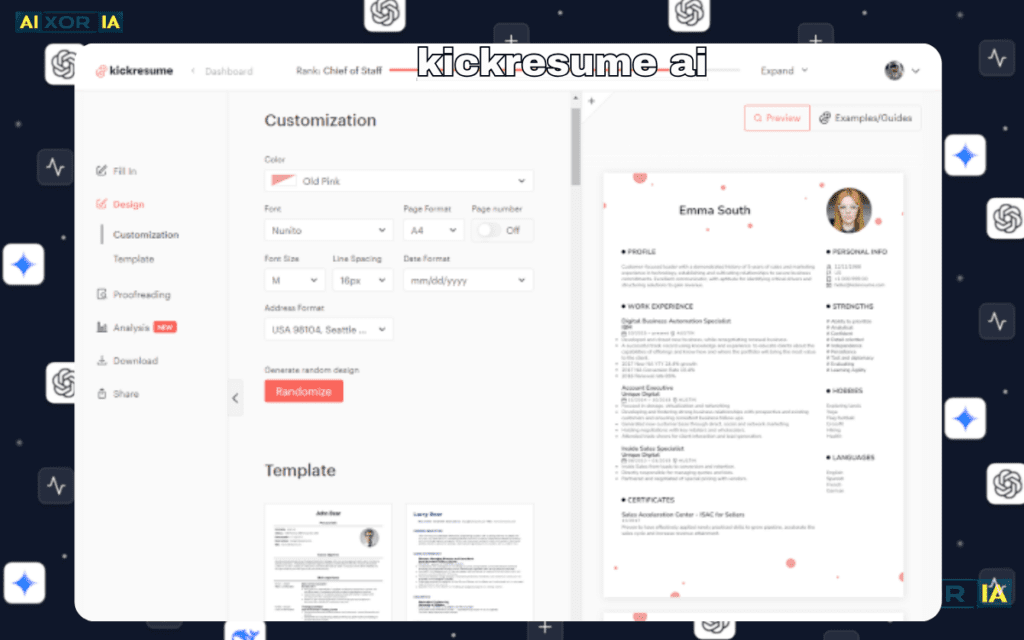Open the Analysis panel icon
The width and height of the screenshot is (1024, 640).
pos(101,327)
